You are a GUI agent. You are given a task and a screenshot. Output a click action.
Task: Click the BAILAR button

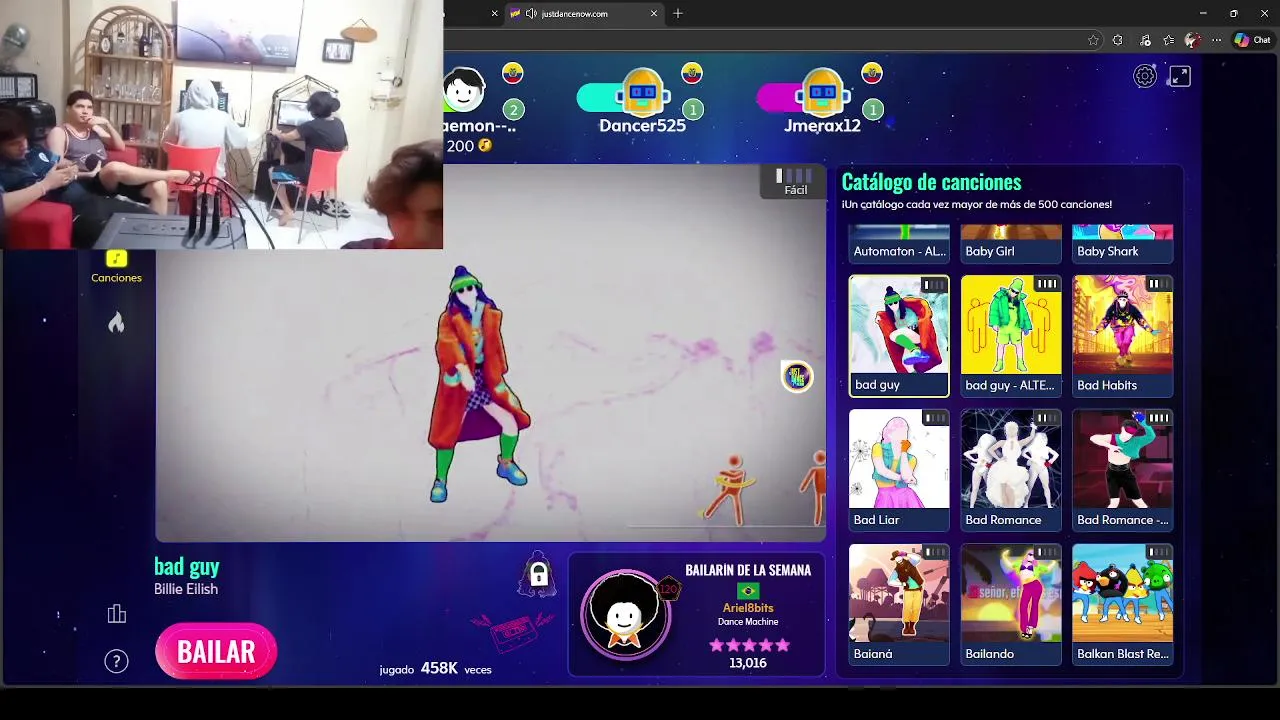(x=216, y=651)
